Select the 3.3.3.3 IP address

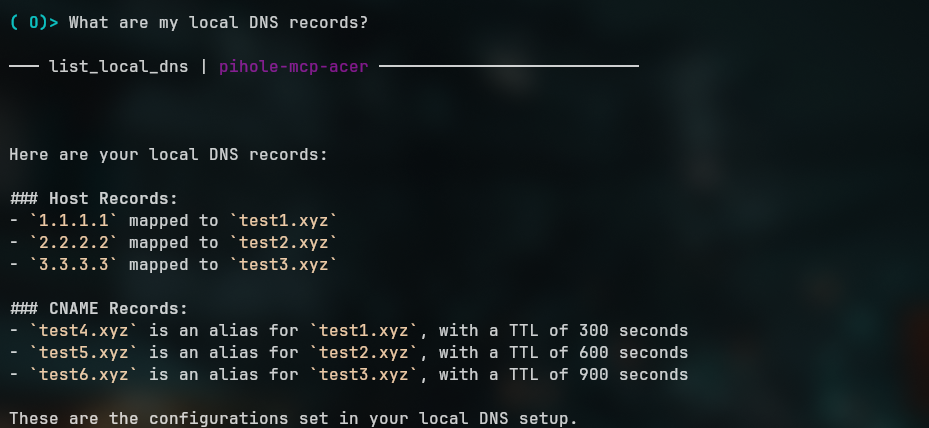tap(74, 265)
